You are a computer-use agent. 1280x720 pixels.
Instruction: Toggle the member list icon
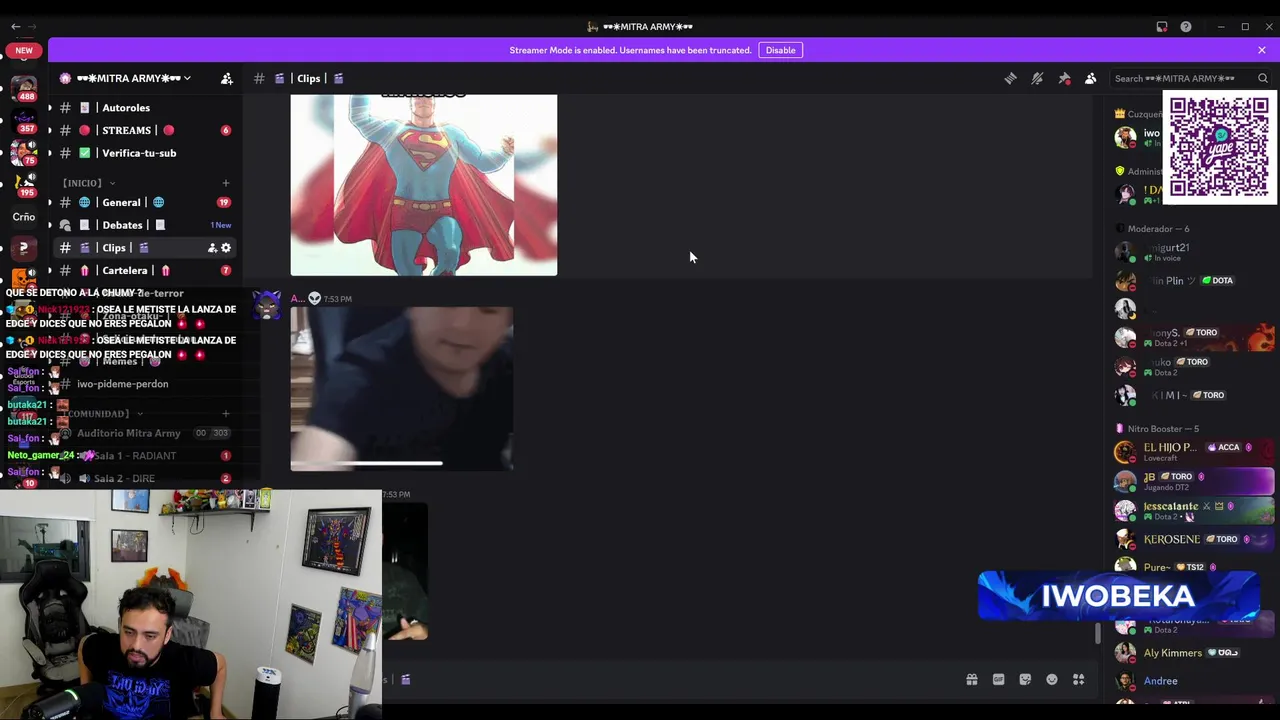[x=1091, y=78]
